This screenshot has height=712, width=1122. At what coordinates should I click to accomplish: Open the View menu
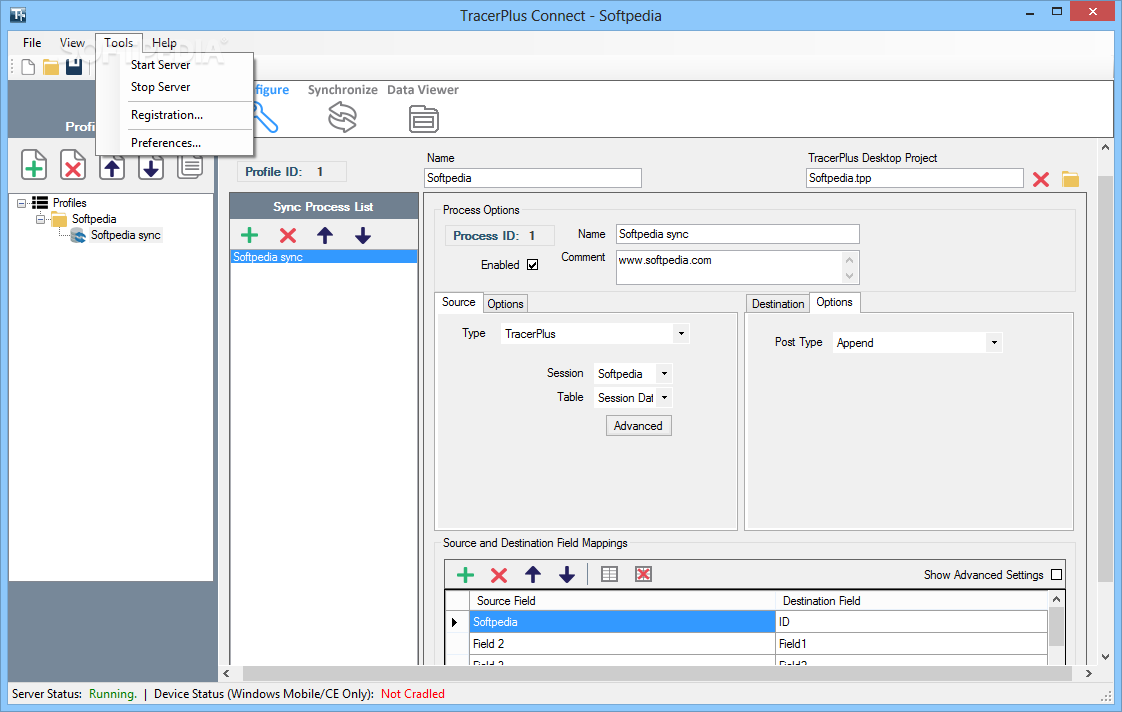[72, 43]
